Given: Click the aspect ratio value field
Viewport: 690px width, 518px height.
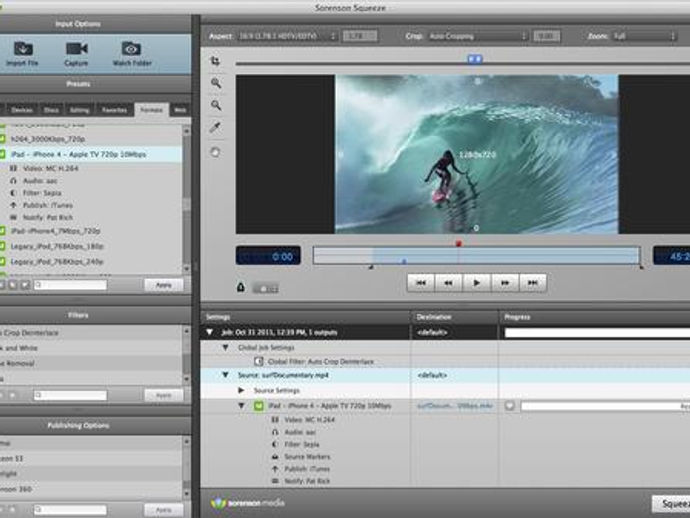Looking at the screenshot, I should [x=360, y=36].
